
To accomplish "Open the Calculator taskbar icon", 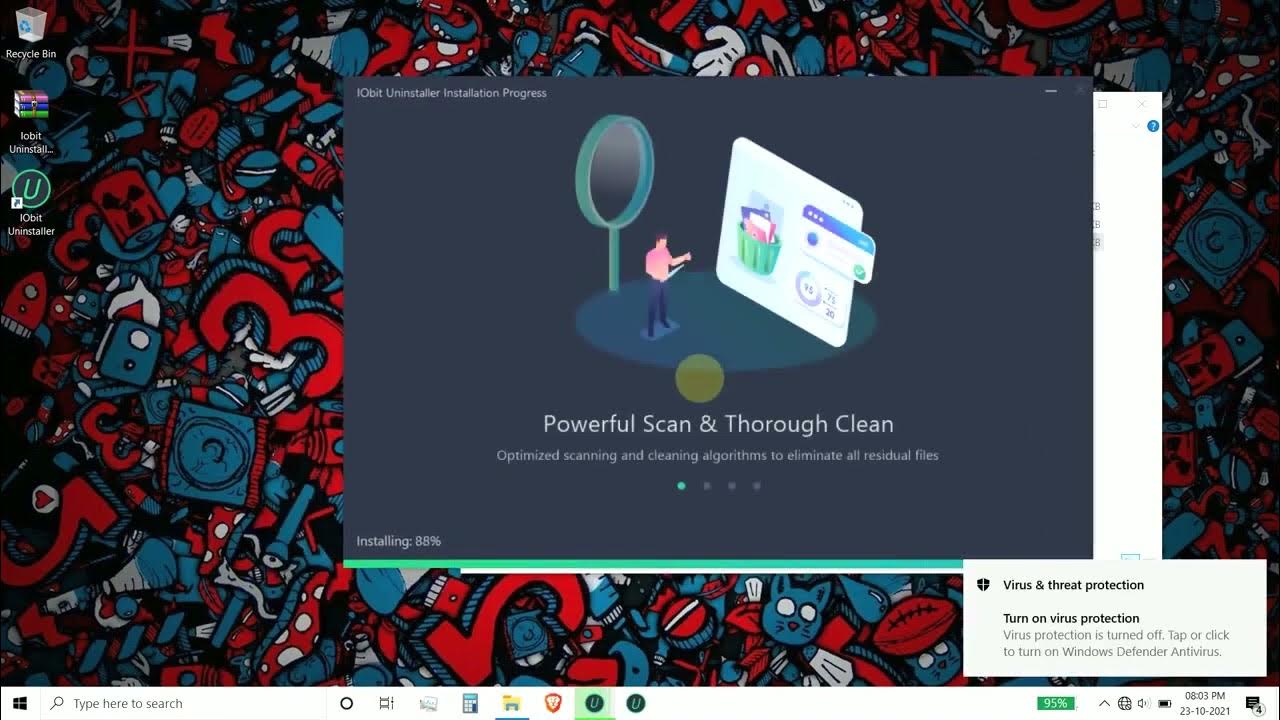I will (x=470, y=703).
